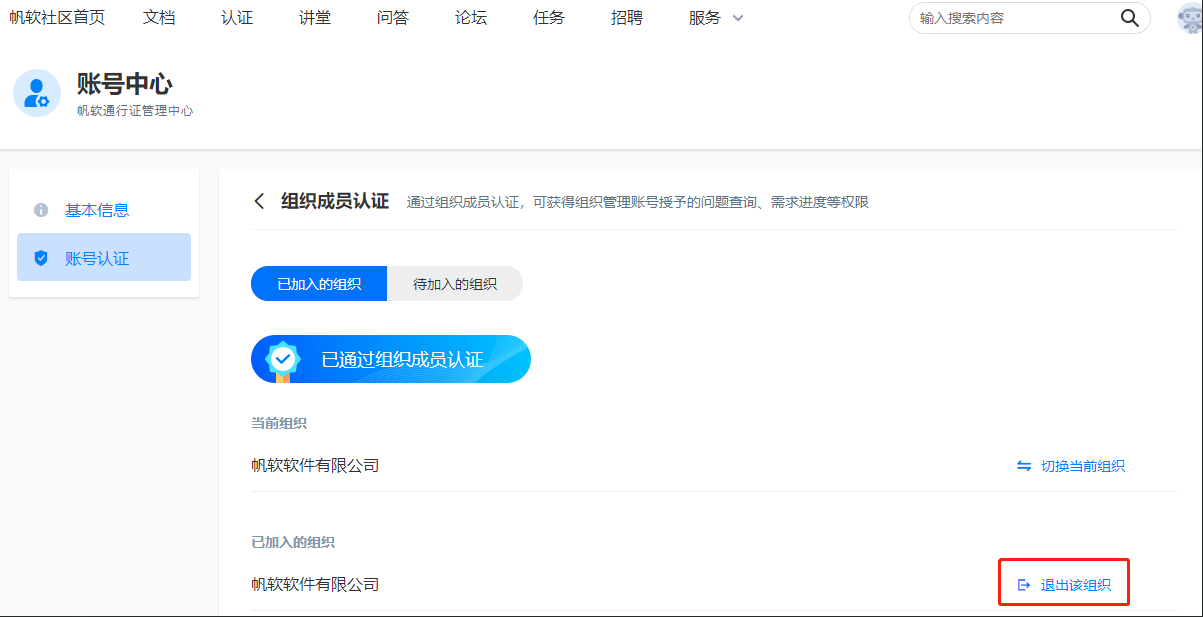Open the 认证 menu item
This screenshot has height=617, width=1203.
click(x=237, y=18)
